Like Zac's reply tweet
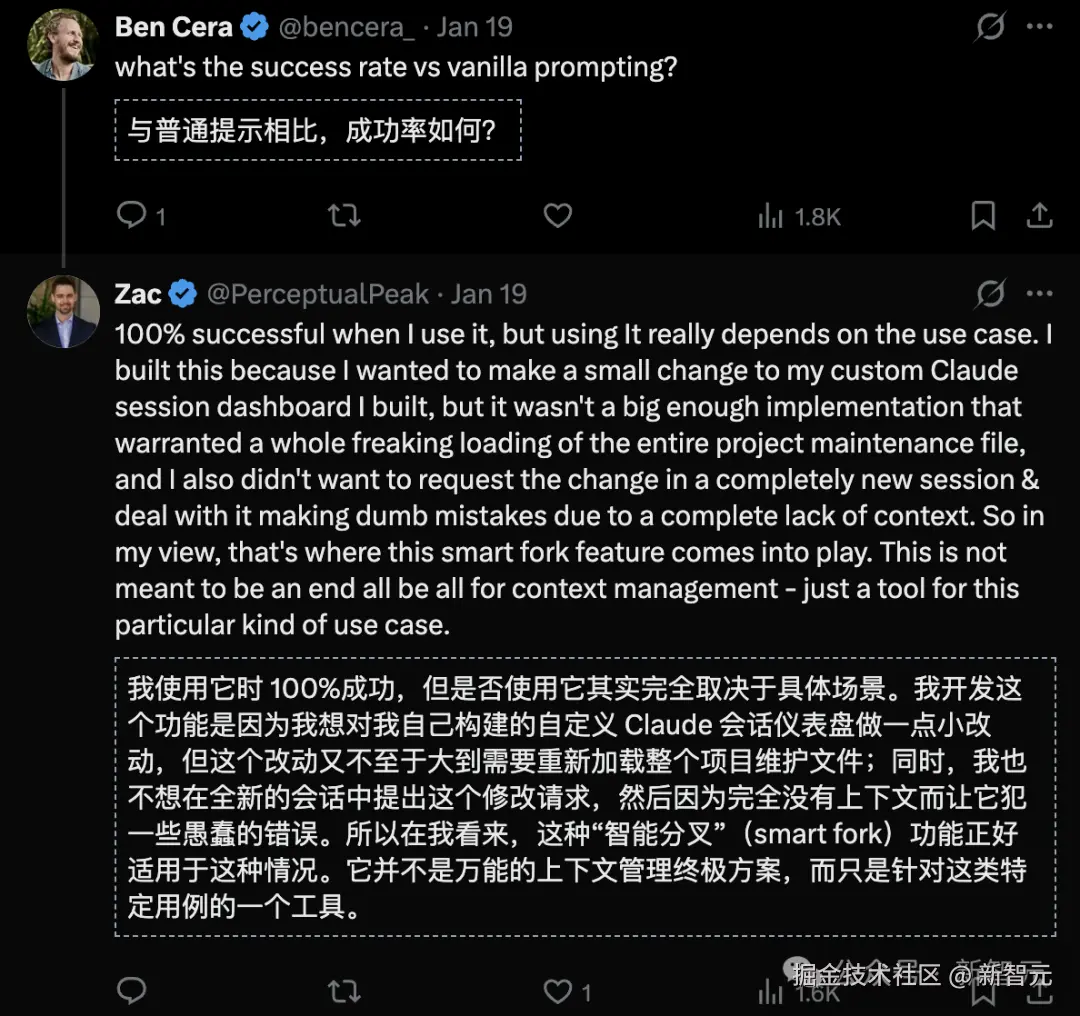1080x1016 pixels. tap(557, 990)
